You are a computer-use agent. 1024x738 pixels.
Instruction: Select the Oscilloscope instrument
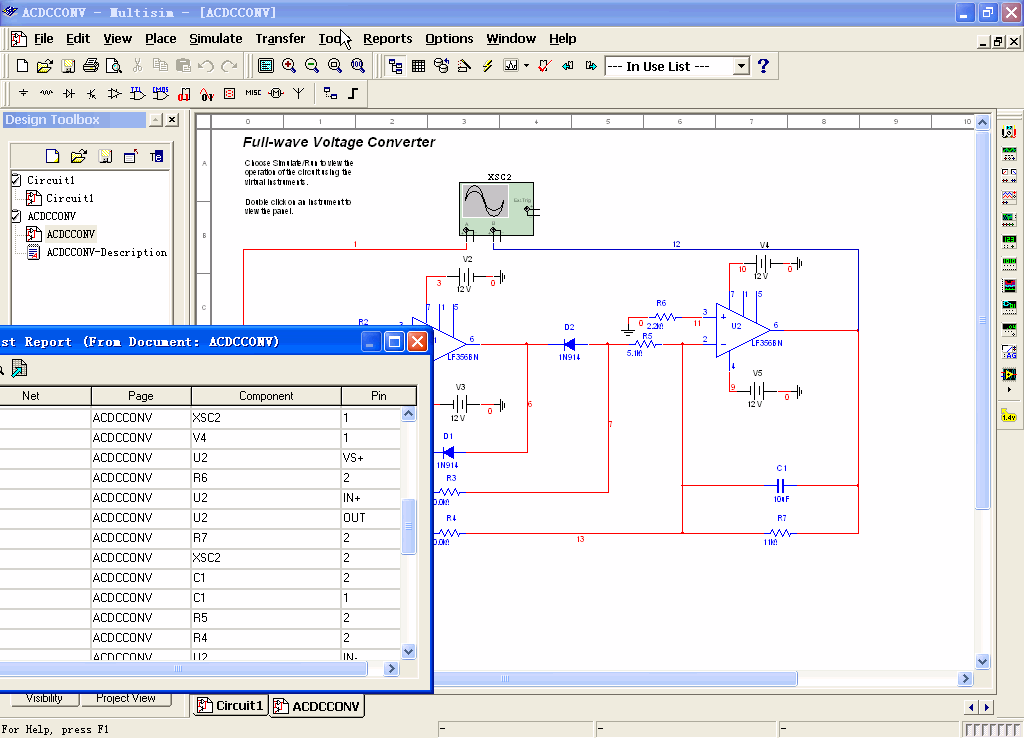1009,198
